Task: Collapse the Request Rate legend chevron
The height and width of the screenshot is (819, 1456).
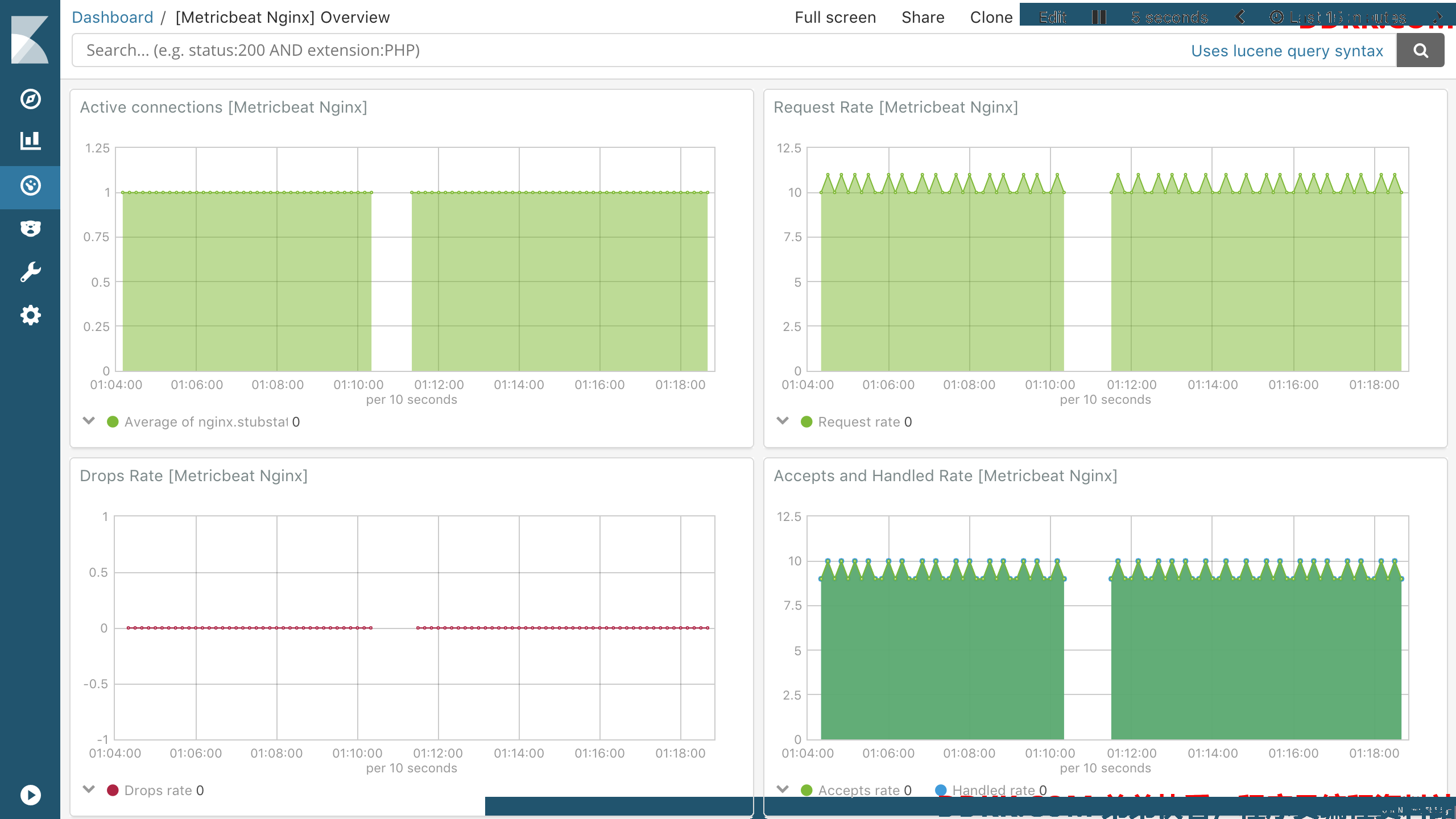Action: pos(783,421)
